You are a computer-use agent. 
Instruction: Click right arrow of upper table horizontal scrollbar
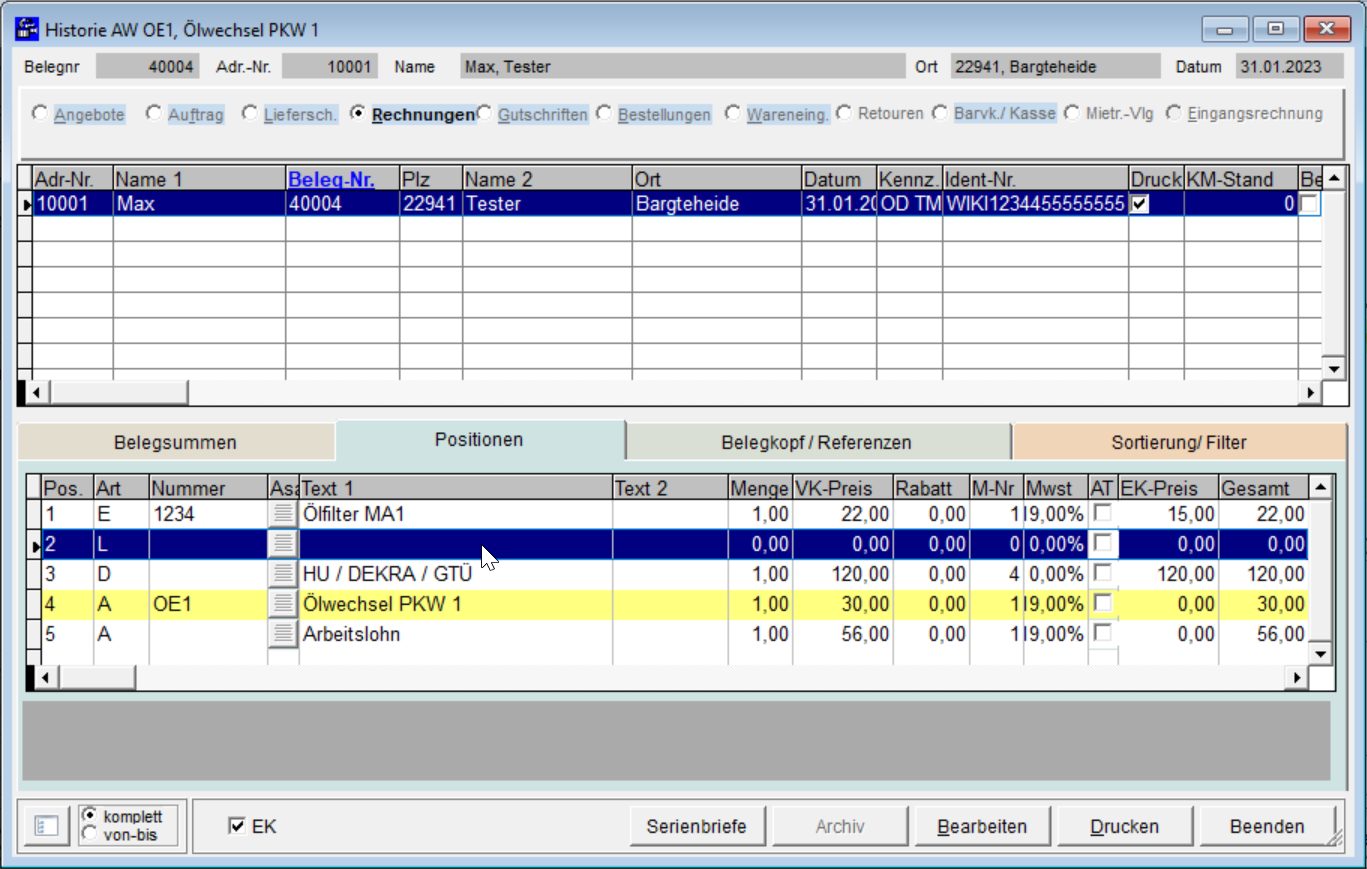click(x=1311, y=393)
